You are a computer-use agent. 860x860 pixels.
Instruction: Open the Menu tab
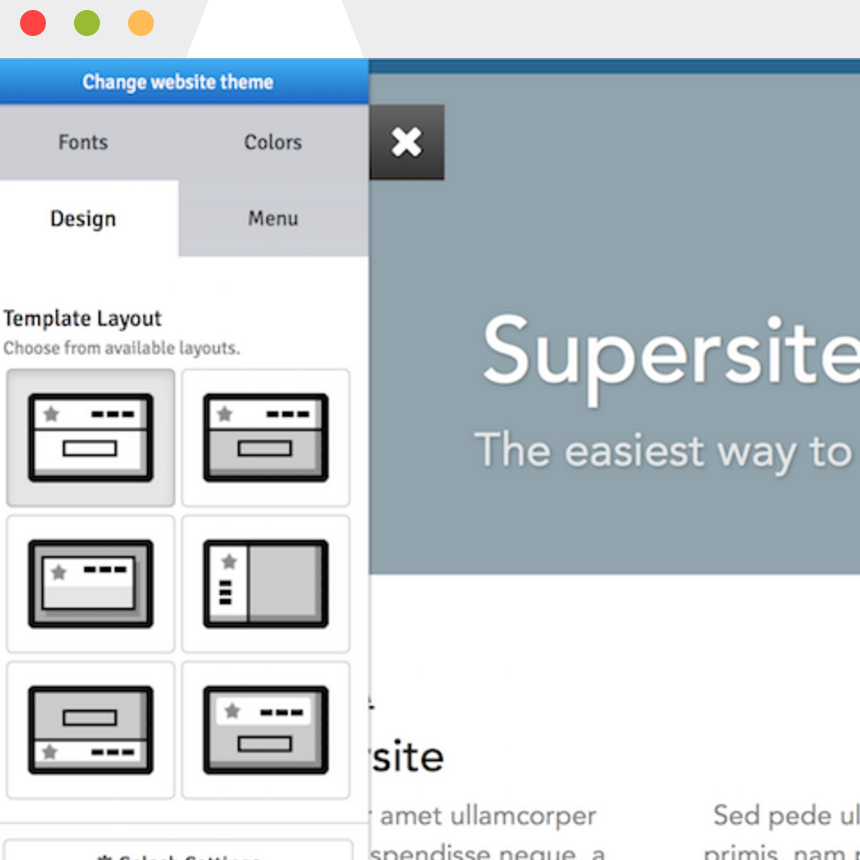click(273, 218)
